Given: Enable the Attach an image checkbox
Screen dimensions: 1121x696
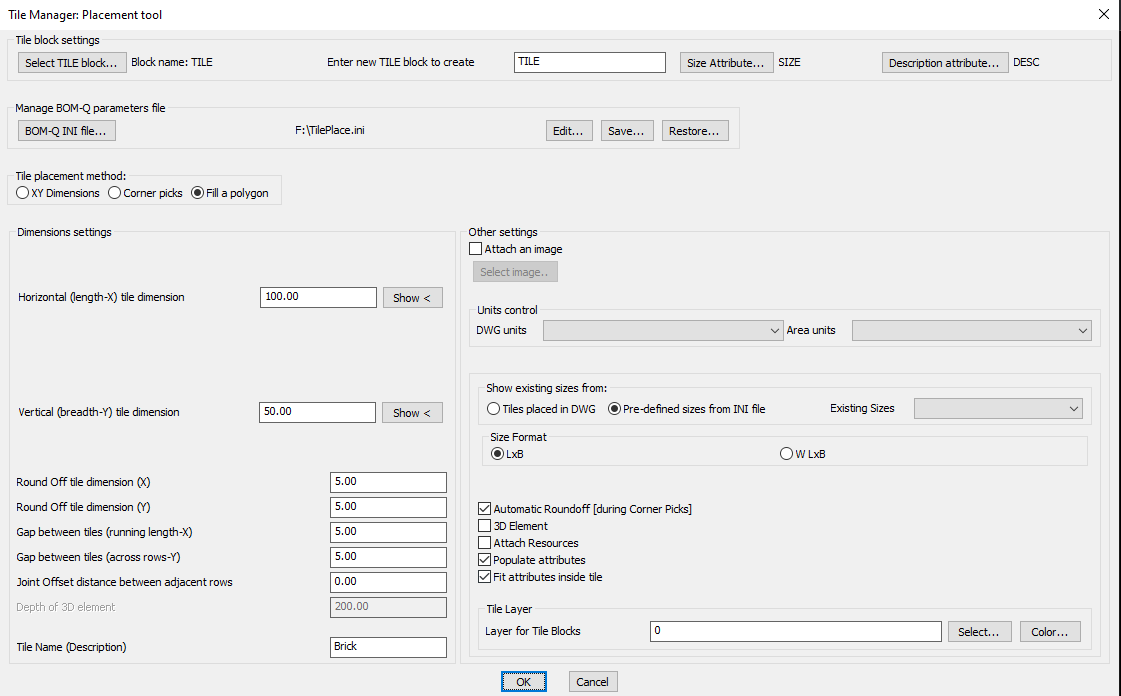Looking at the screenshot, I should coord(476,248).
